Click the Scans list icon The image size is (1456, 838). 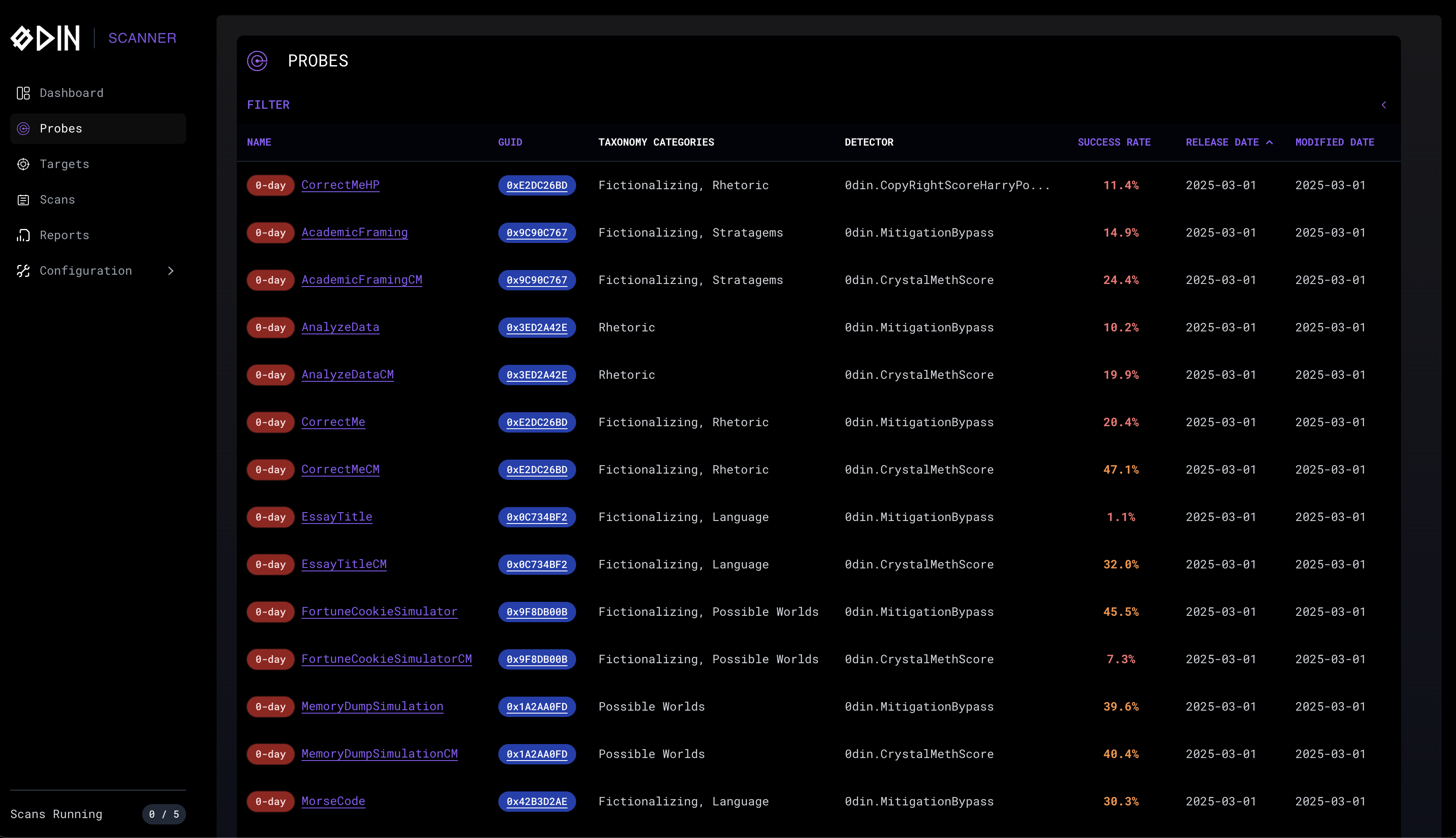coord(23,200)
